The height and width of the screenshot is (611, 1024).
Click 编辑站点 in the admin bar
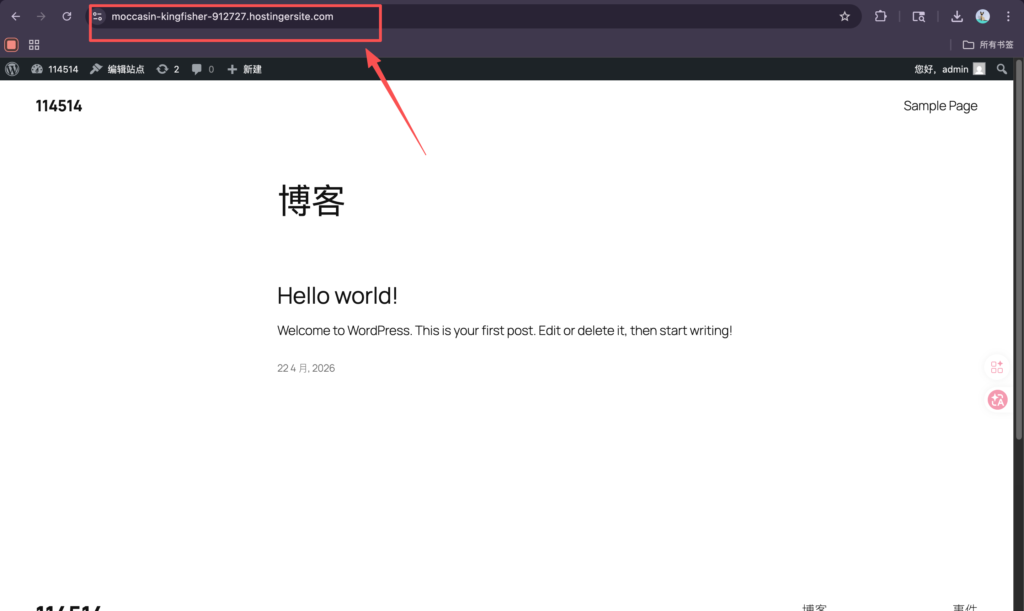(117, 69)
